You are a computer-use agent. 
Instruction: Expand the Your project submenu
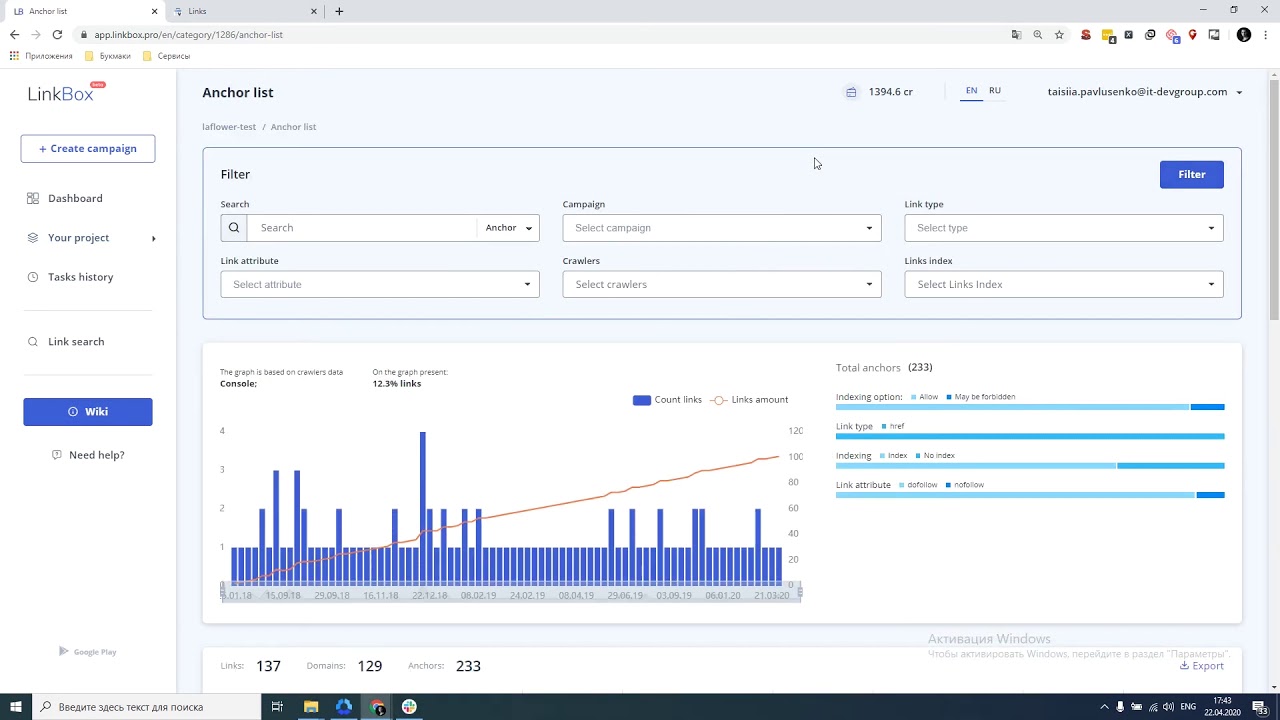[154, 238]
